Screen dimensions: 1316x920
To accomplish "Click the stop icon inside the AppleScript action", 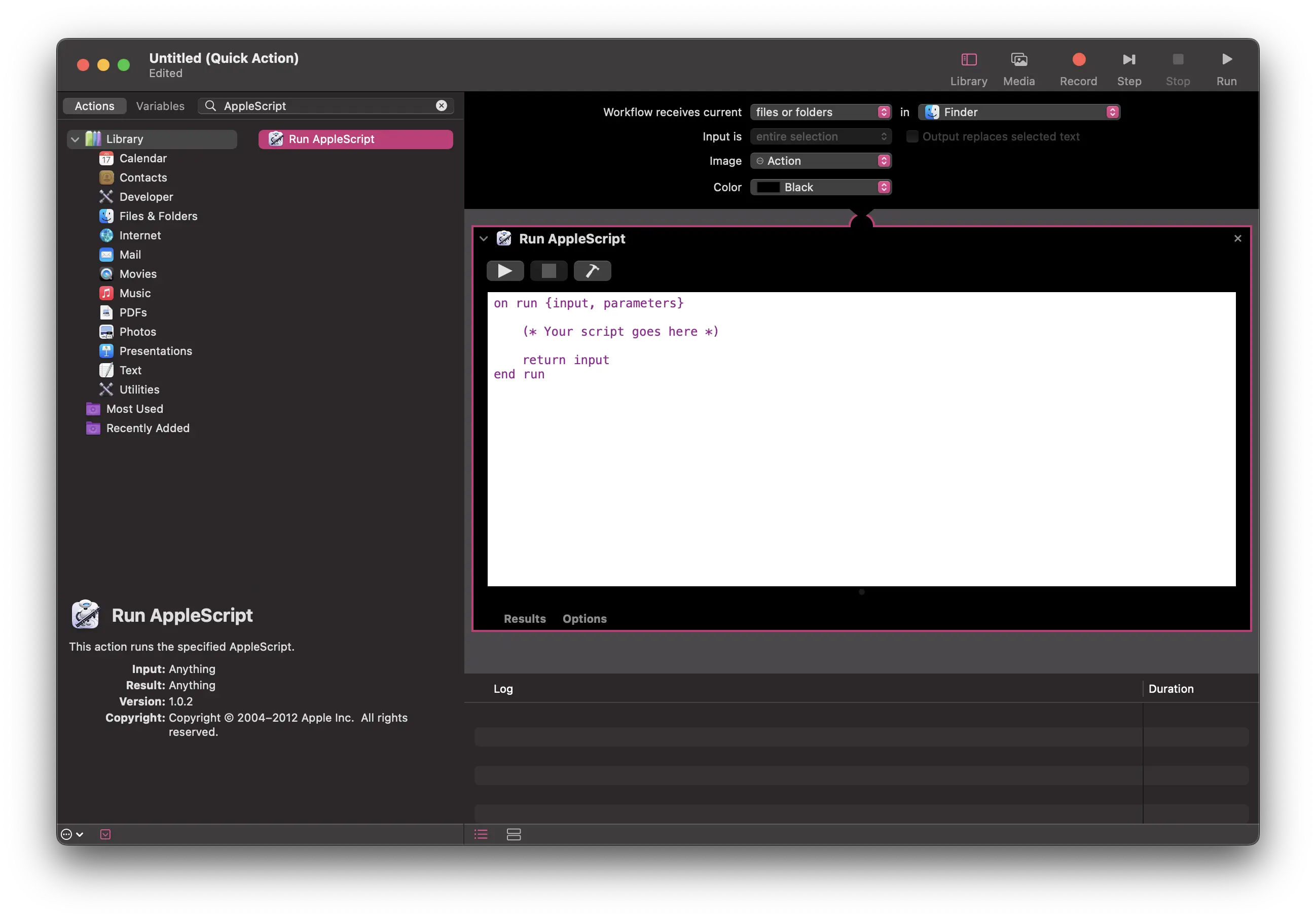I will click(549, 270).
